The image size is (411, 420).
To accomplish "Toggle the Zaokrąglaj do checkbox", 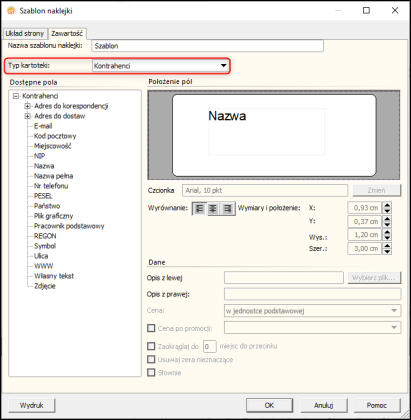I will [151, 346].
